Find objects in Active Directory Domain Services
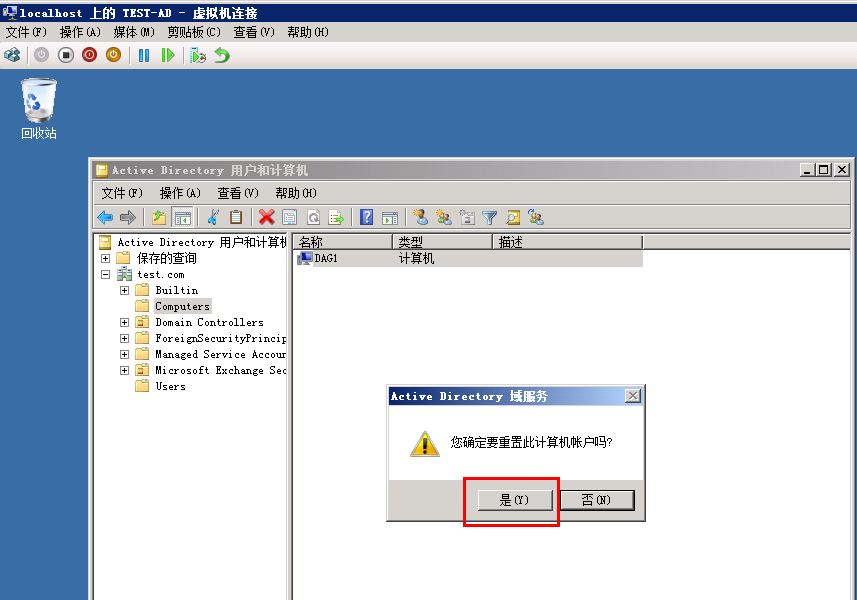The height and width of the screenshot is (600, 857). (513, 217)
